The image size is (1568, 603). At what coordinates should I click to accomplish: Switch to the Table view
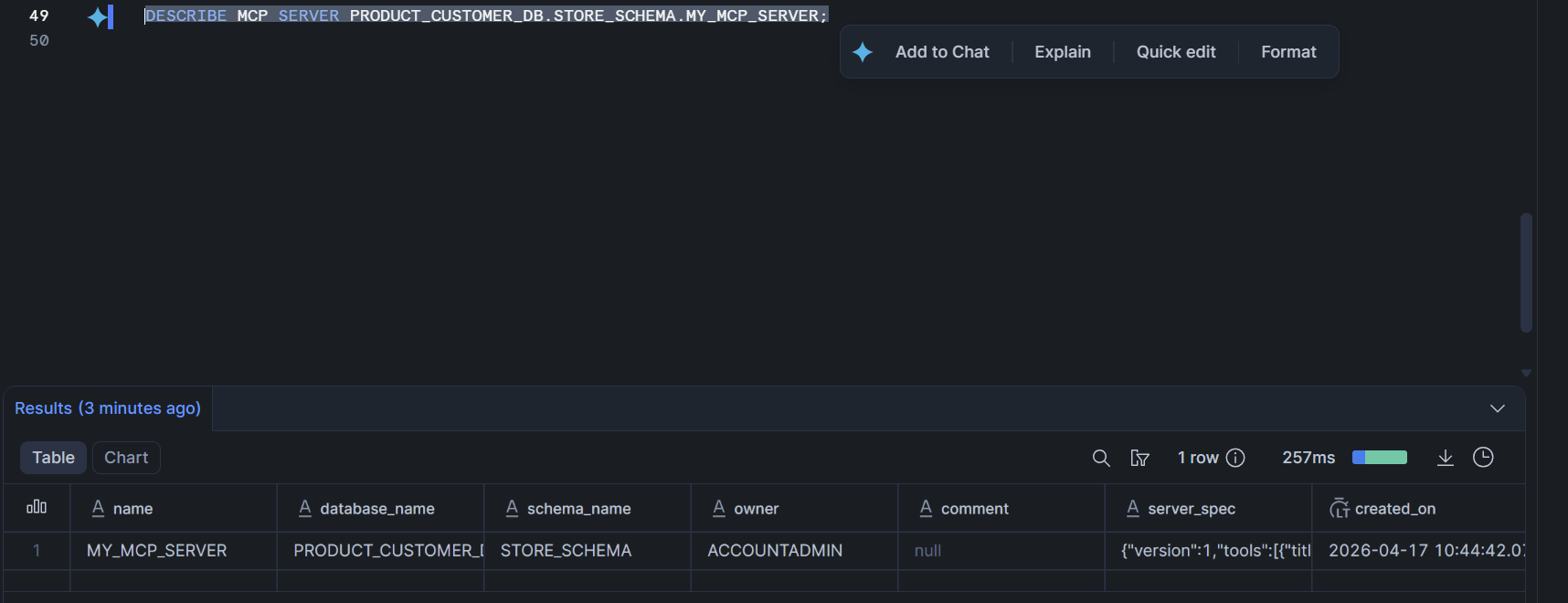(53, 458)
